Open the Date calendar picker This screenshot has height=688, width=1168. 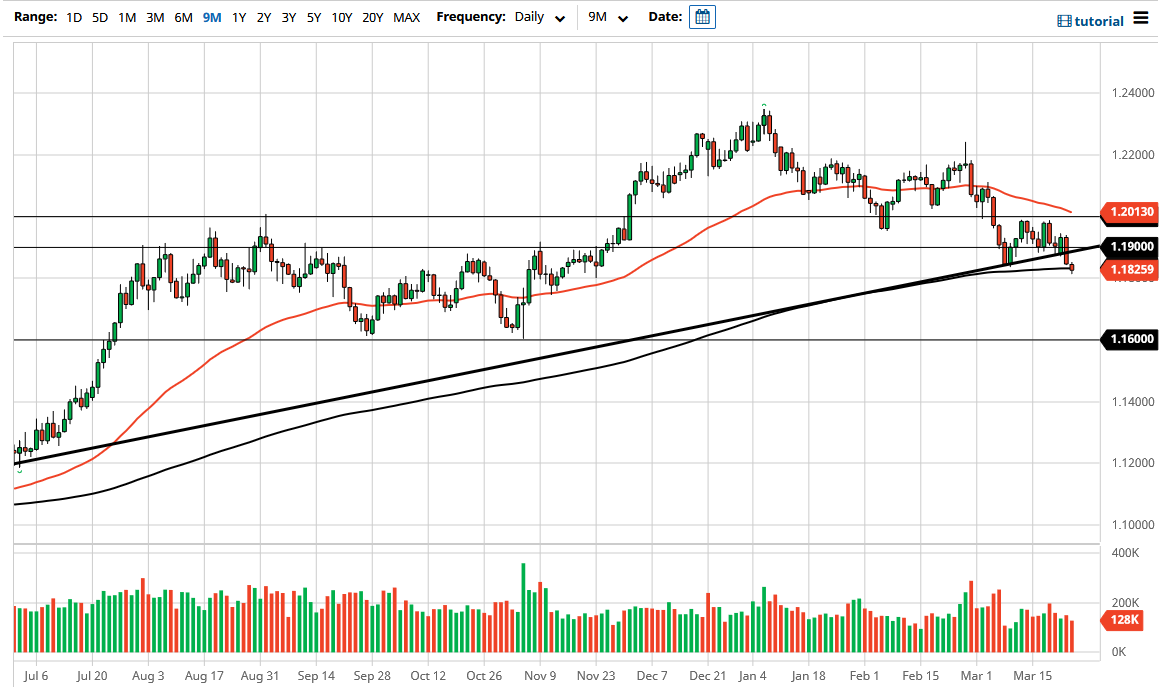pos(701,16)
